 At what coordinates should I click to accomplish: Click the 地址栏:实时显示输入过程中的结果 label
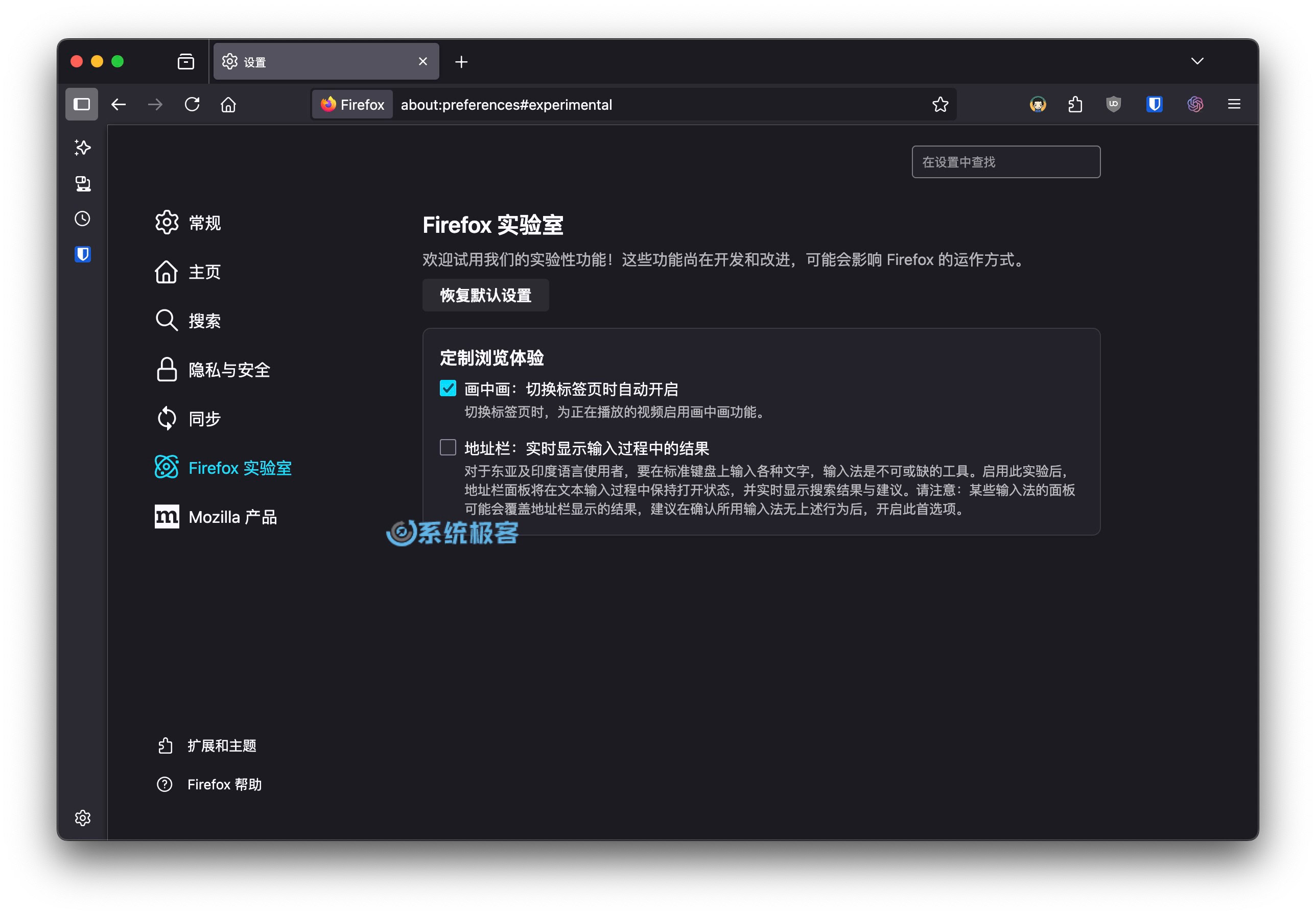tap(587, 448)
